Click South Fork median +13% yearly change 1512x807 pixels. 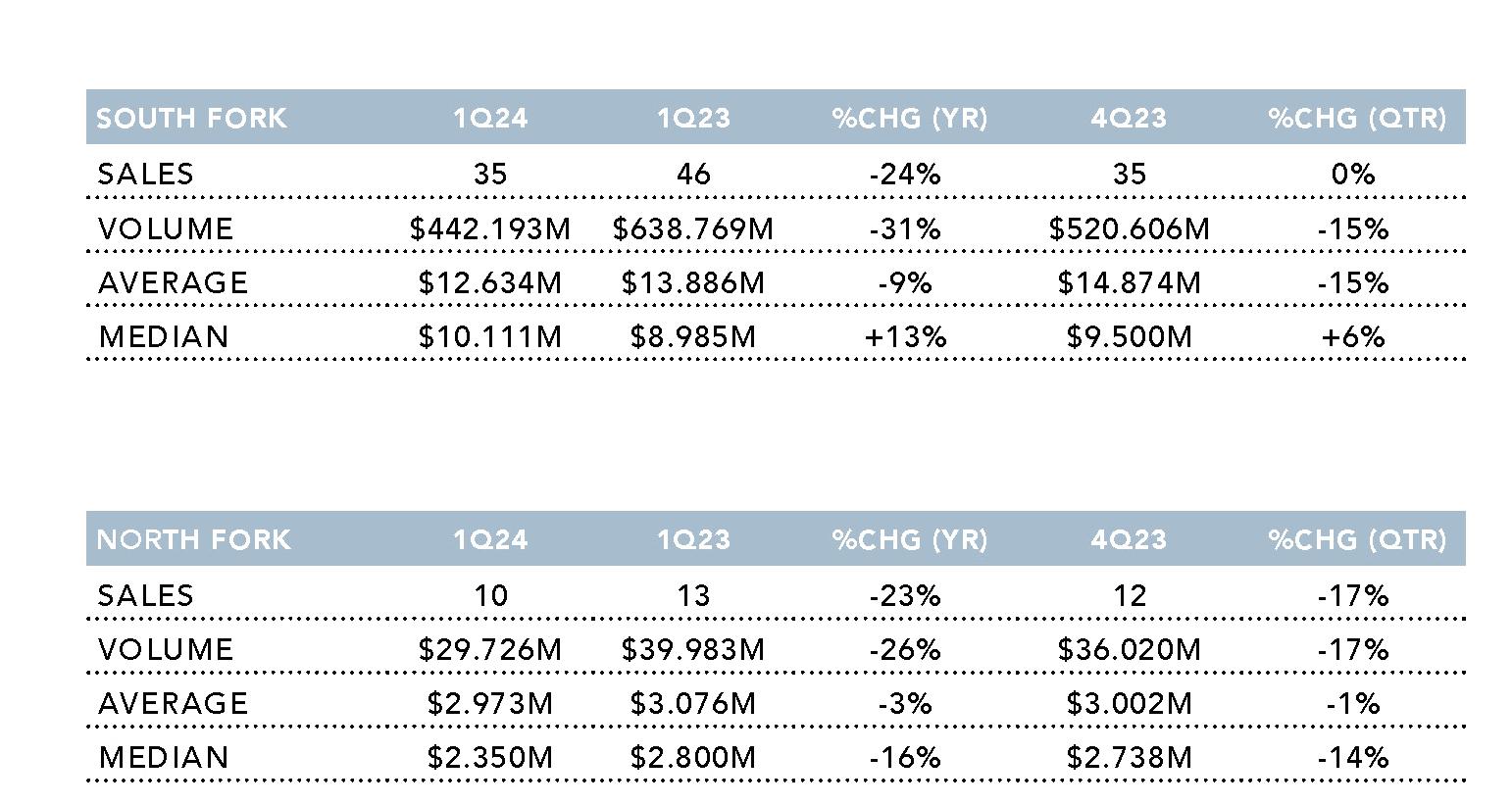point(905,337)
